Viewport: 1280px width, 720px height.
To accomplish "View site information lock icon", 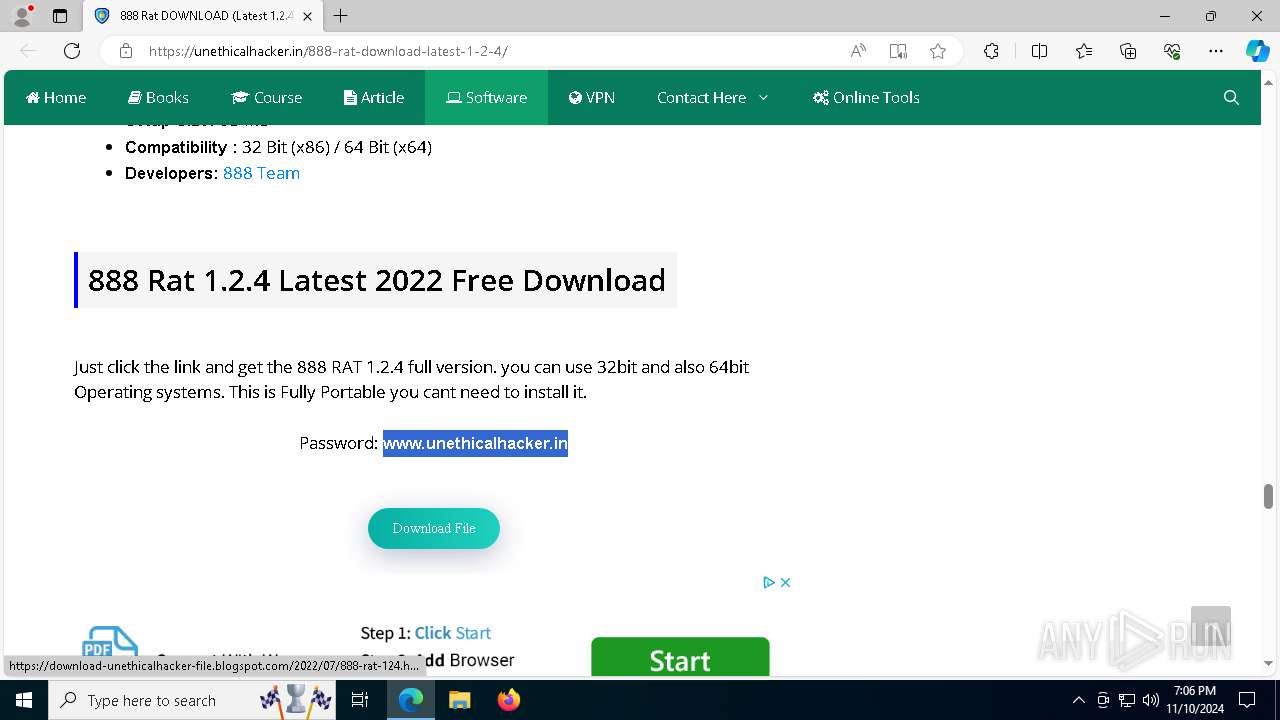I will 126,51.
